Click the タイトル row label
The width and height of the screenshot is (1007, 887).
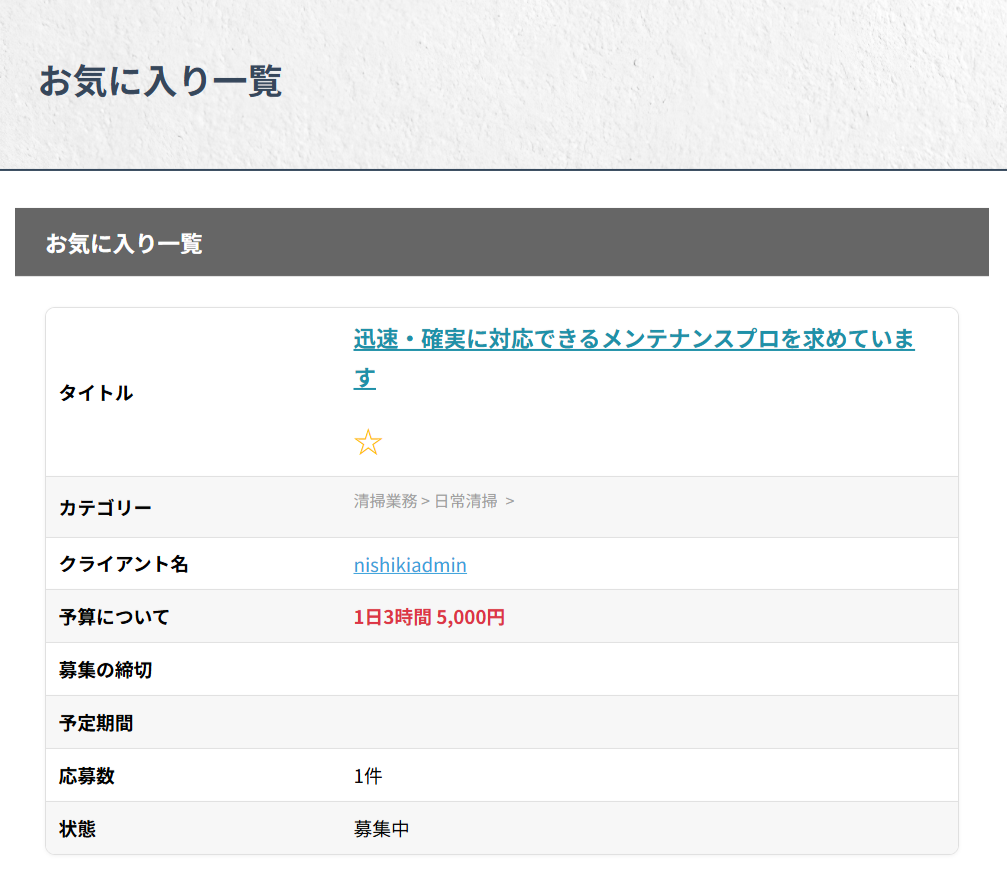click(x=96, y=393)
